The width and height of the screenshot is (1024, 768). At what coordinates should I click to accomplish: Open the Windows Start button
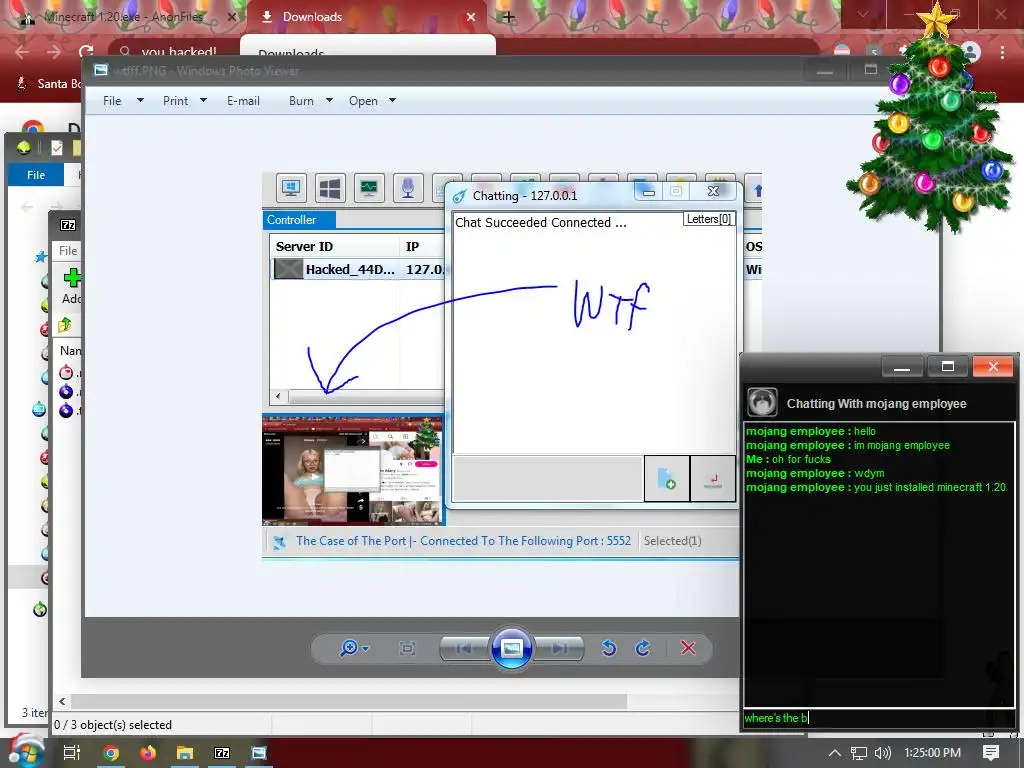(x=25, y=752)
